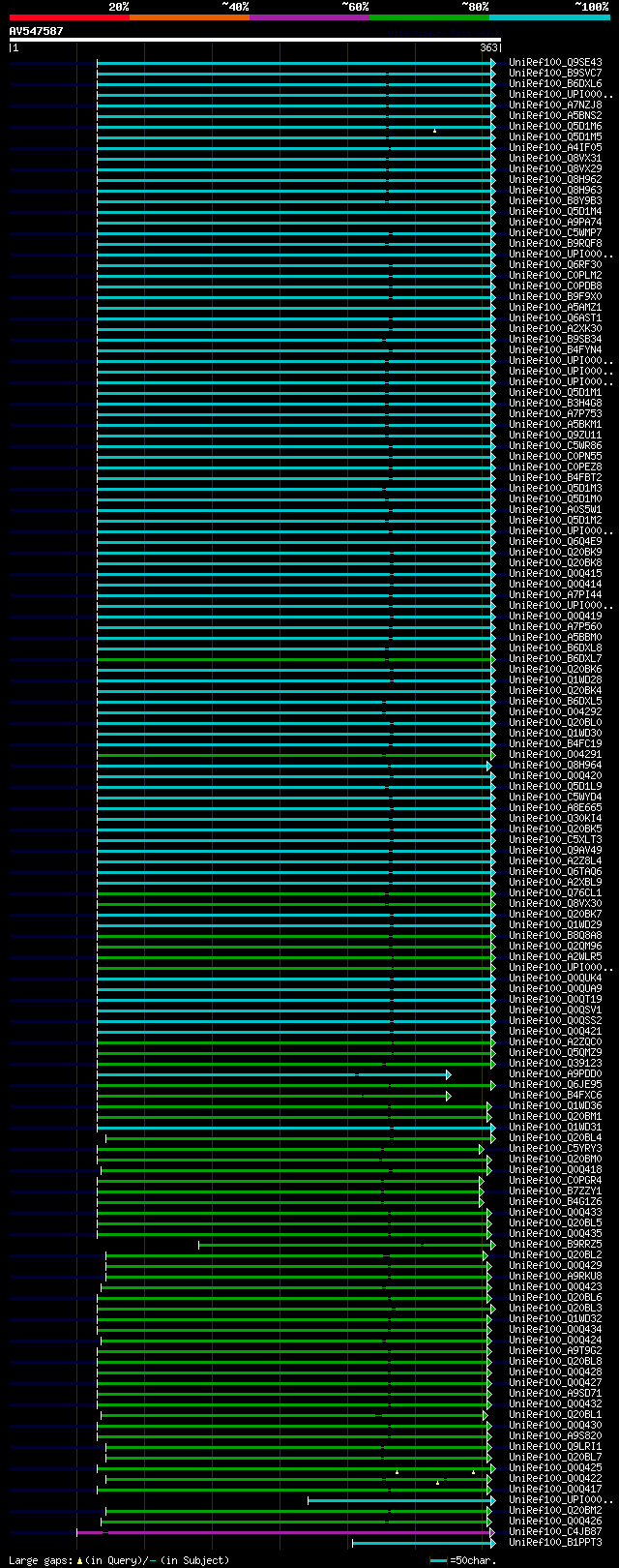Select the UniRef100_B1PPT3 label

[555, 1543]
